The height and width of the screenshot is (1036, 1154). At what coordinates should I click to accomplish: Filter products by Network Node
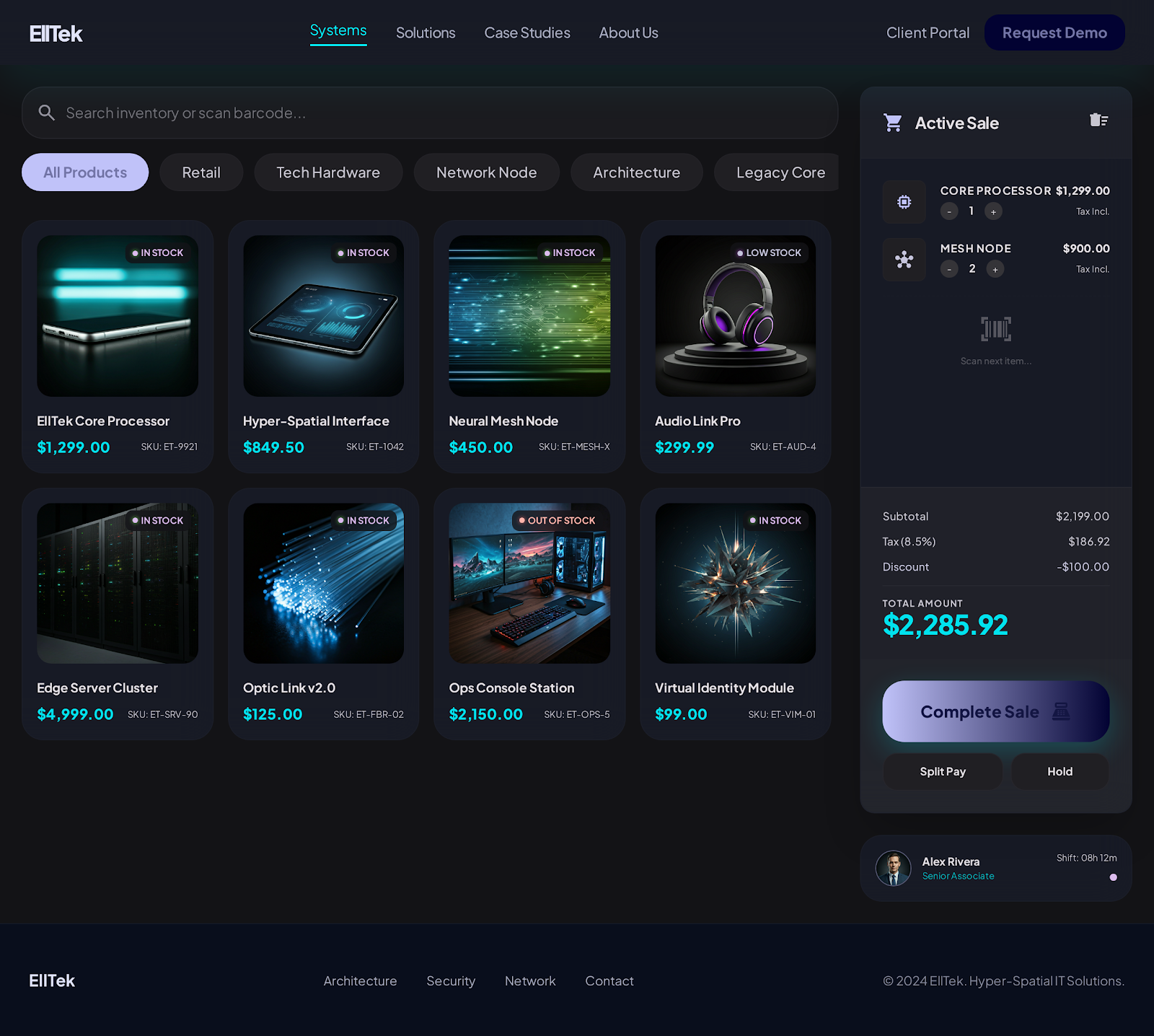pos(486,172)
